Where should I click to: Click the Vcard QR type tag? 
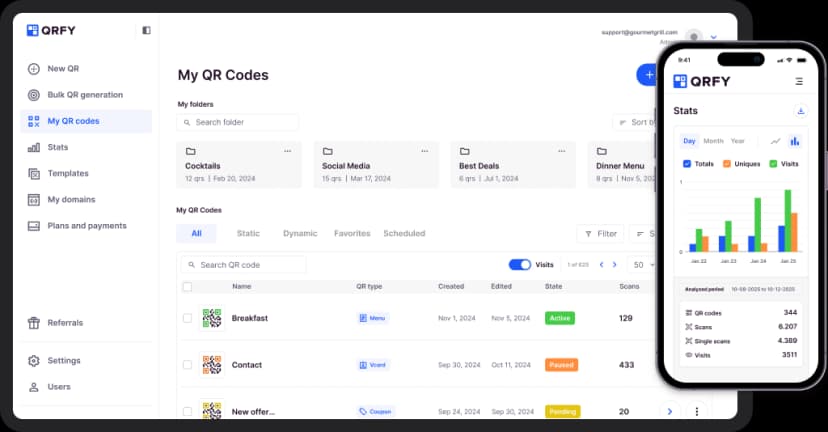373,365
